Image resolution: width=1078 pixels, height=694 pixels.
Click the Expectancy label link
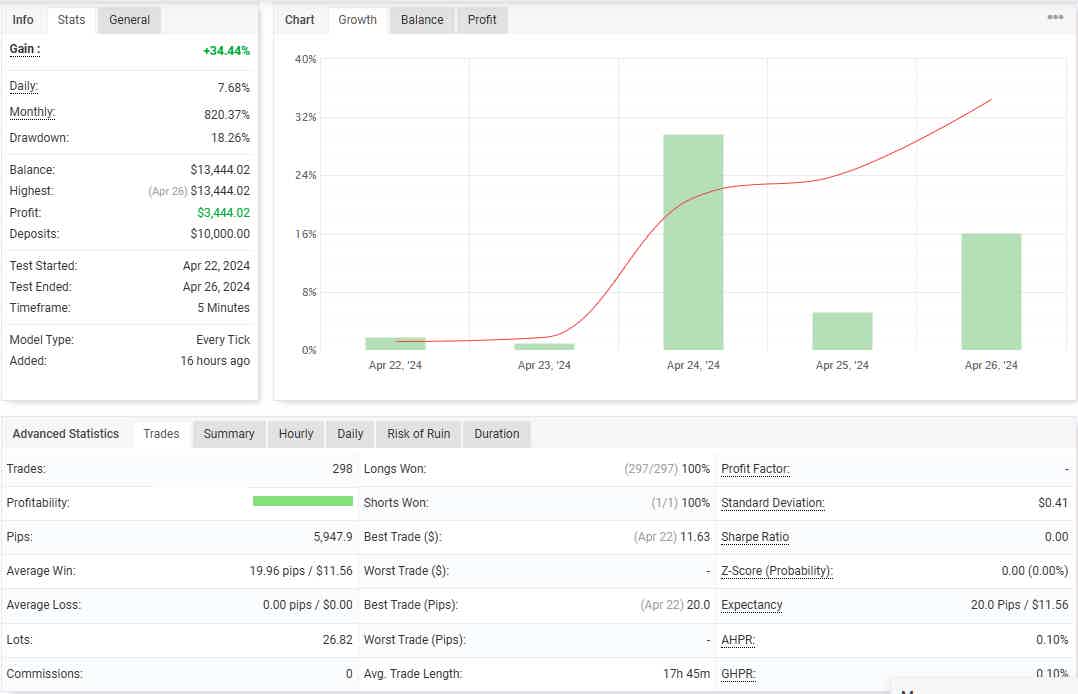click(x=752, y=605)
